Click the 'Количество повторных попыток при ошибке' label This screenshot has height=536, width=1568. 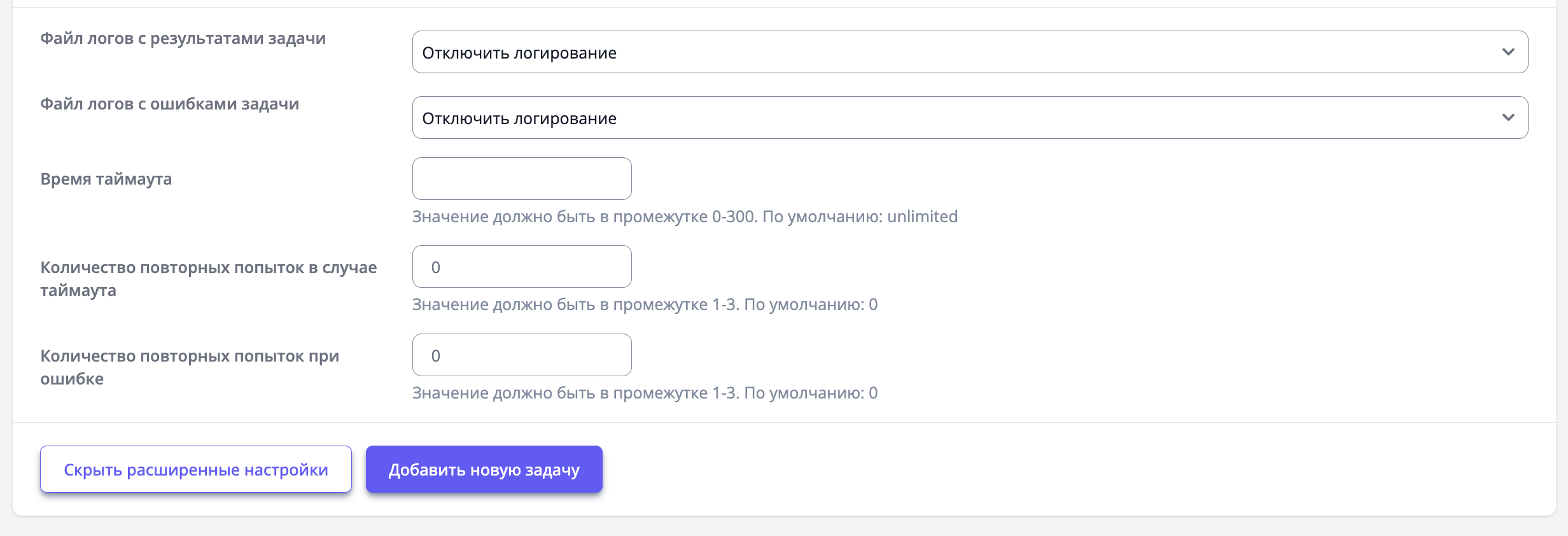[x=189, y=367]
